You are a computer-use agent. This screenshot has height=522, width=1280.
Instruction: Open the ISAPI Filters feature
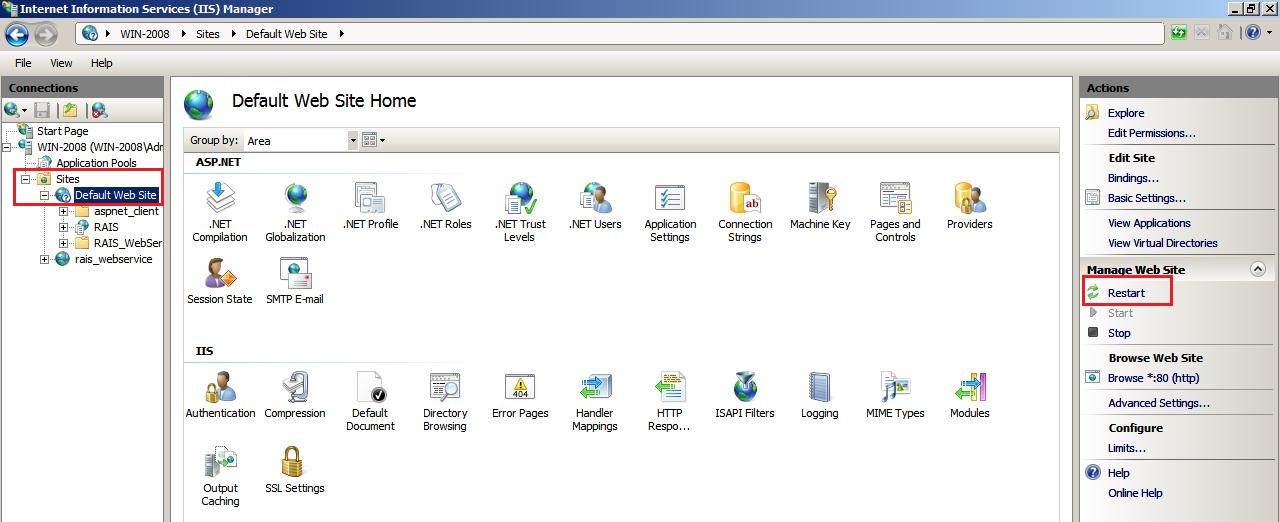point(745,395)
